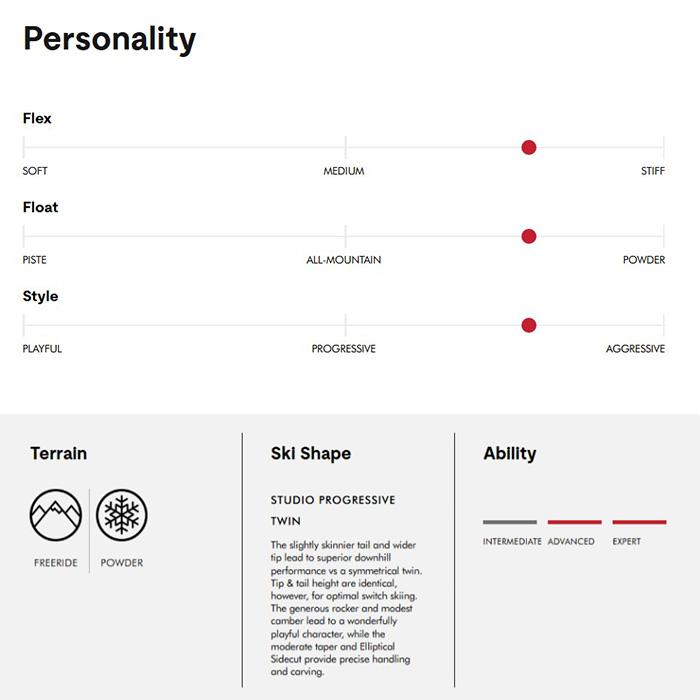Click the POWDER label on Float scale
This screenshot has width=700, height=700.
click(644, 260)
